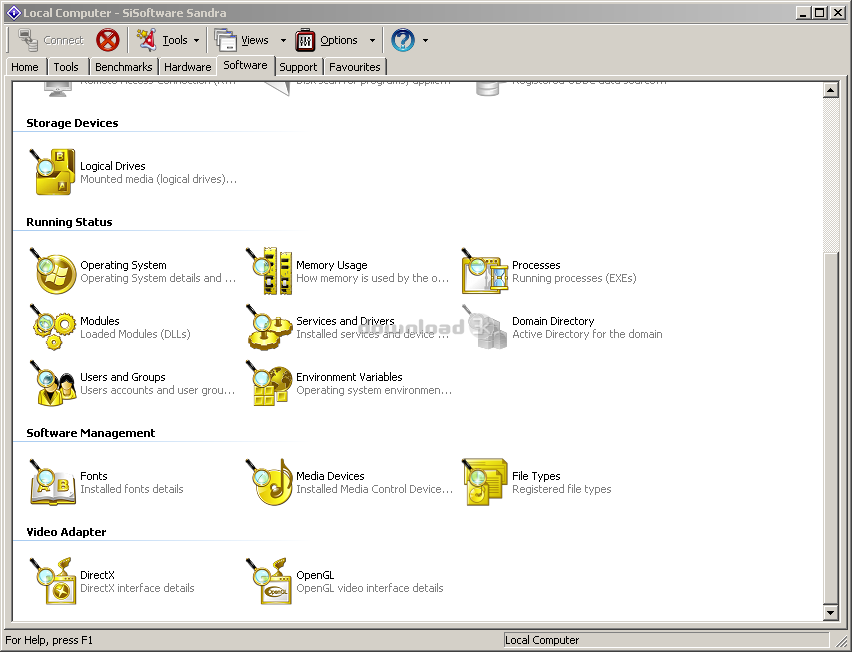Click the vertical scrollbar thumb
The width and height of the screenshot is (852, 652).
coord(830,428)
